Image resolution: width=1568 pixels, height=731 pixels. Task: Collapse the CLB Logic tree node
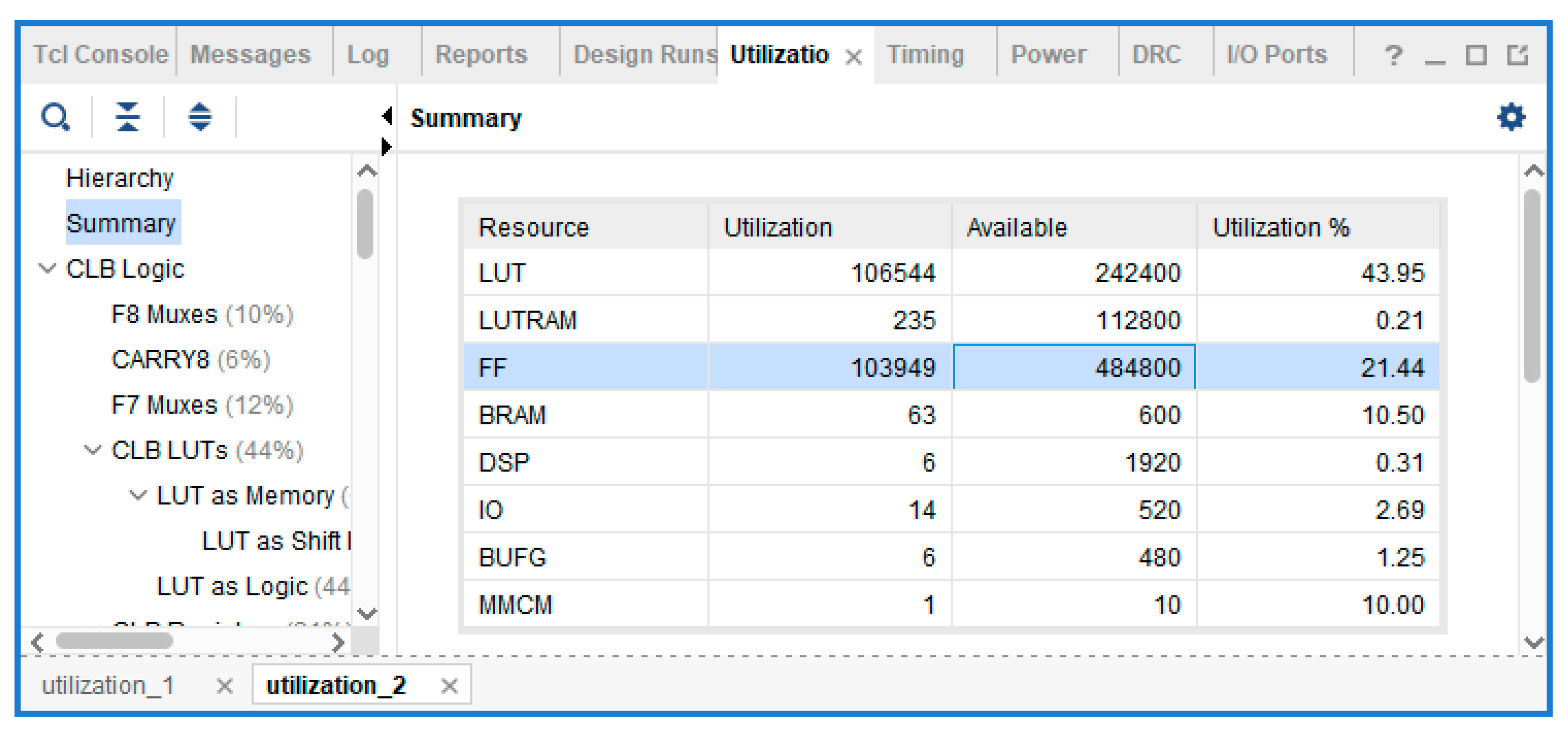click(x=48, y=268)
